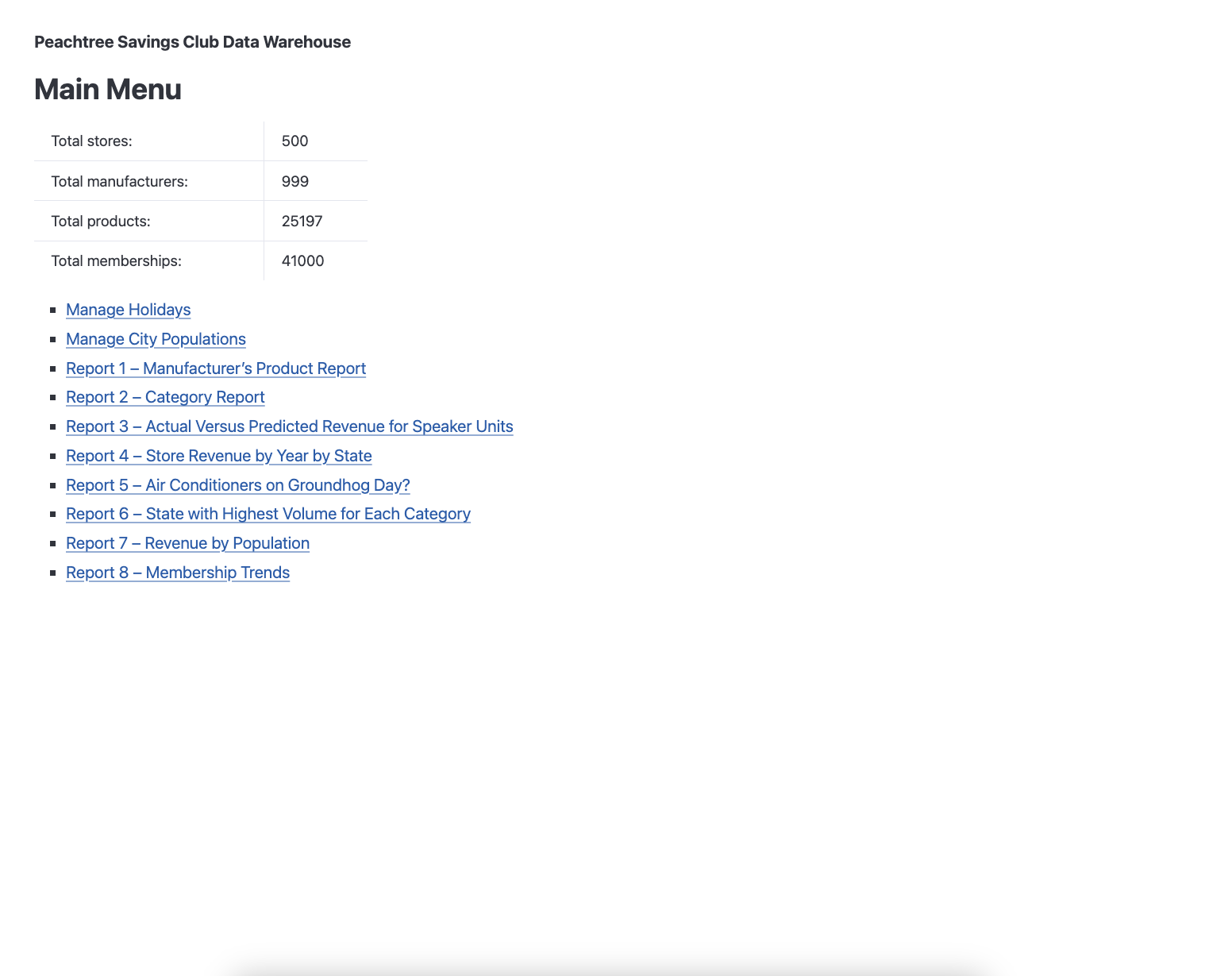Screen dimensions: 1232x976
Task: Open Report 2 – Category Report
Action: [165, 397]
